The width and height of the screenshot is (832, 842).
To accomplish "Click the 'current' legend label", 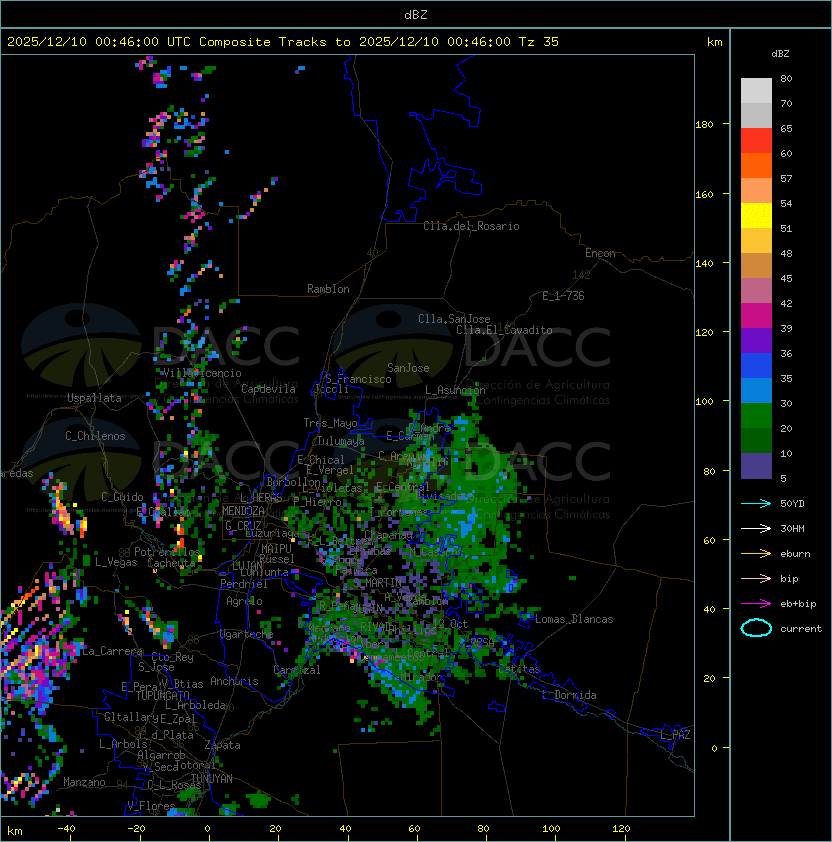I will point(801,628).
